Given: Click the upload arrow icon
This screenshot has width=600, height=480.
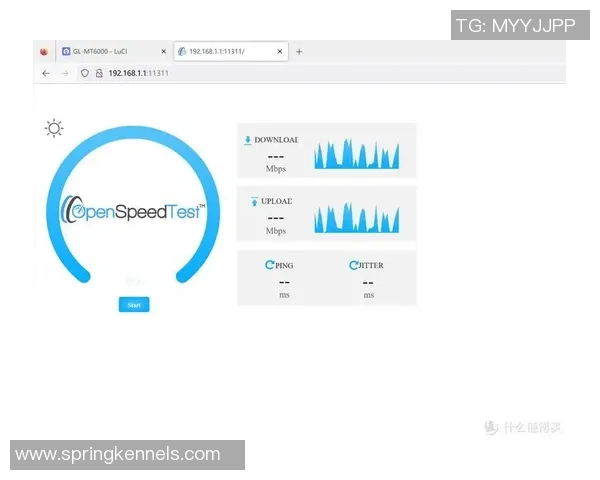Looking at the screenshot, I should point(254,202).
